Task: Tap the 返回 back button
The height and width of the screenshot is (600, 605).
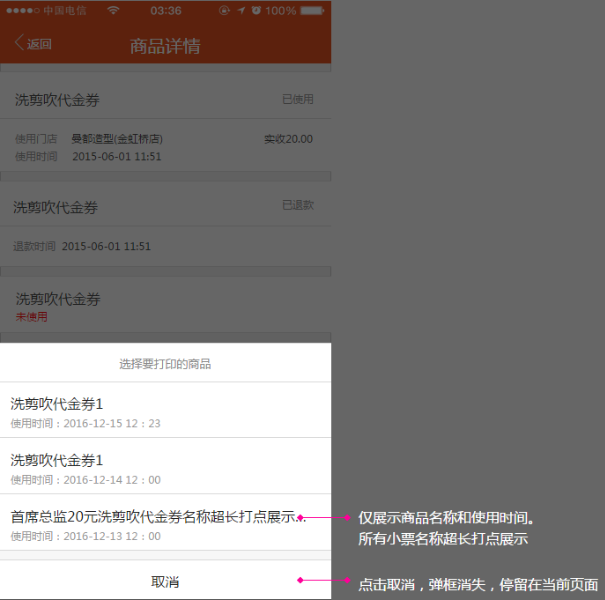Action: click(x=33, y=43)
